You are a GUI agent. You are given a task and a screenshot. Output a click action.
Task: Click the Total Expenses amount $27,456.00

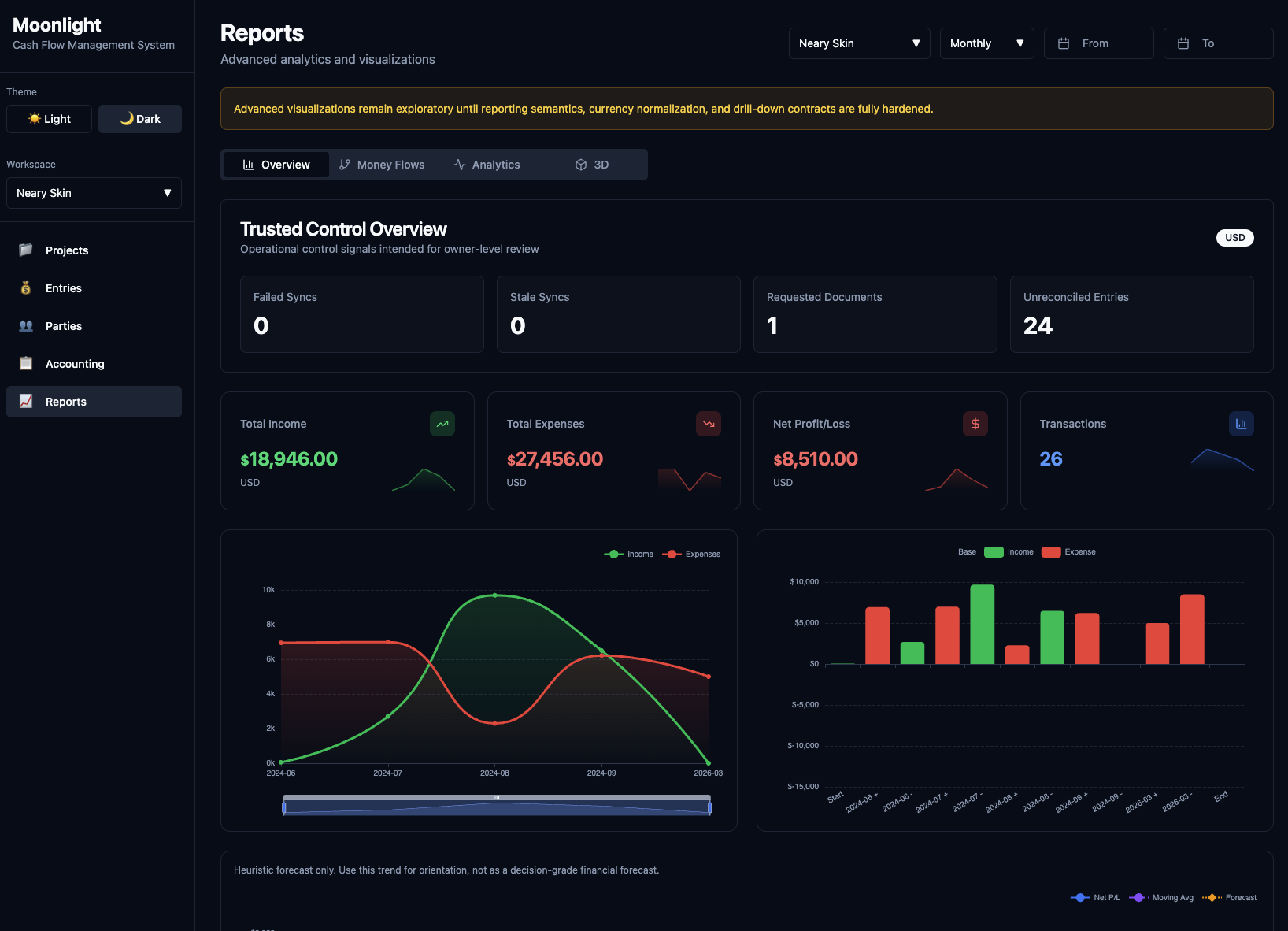[x=555, y=459]
